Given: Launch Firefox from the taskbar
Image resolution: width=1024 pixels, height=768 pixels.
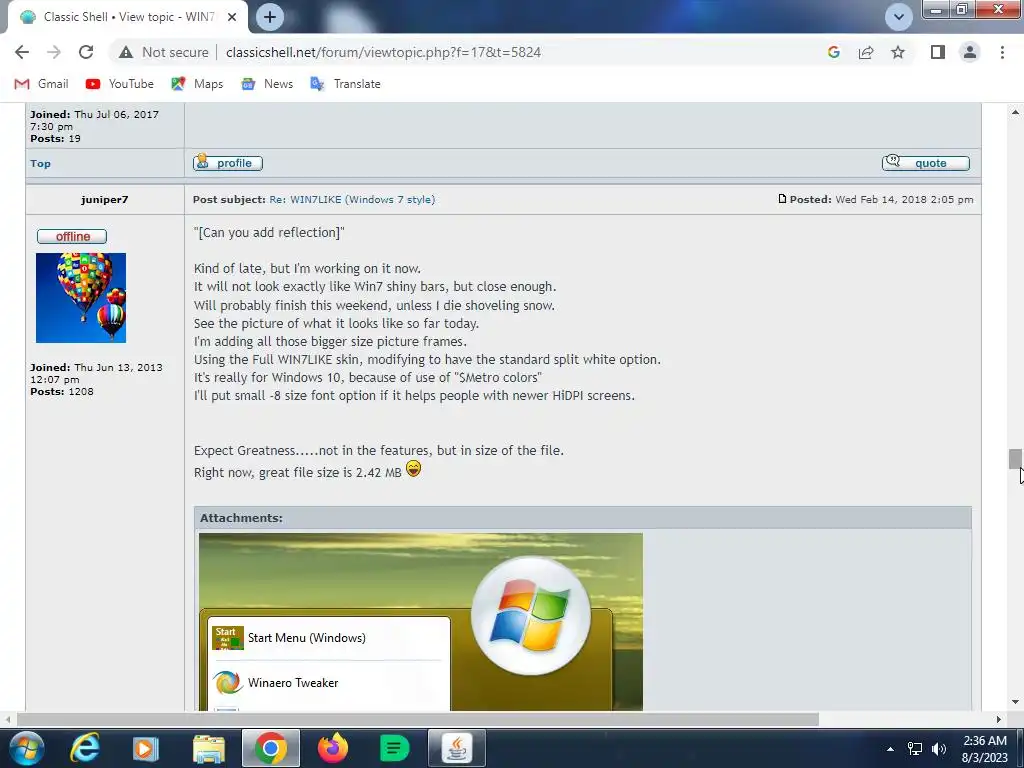Looking at the screenshot, I should tap(332, 748).
